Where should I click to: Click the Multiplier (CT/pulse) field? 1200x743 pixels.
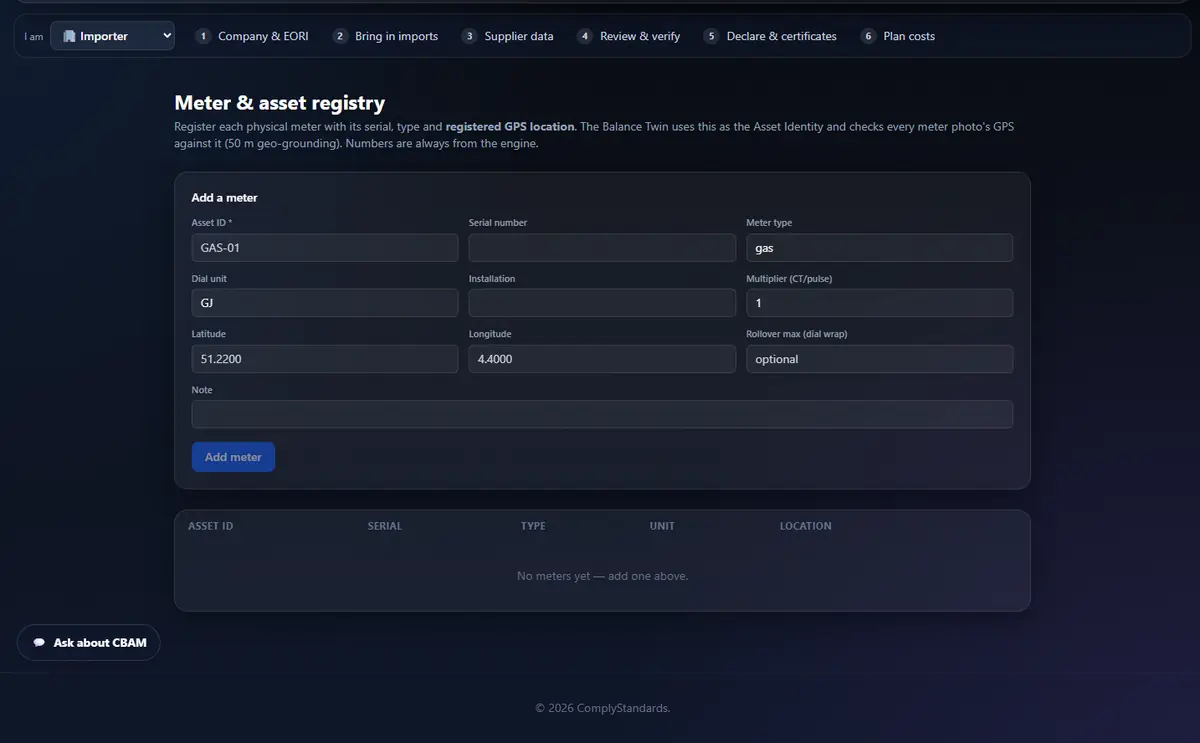(x=880, y=303)
